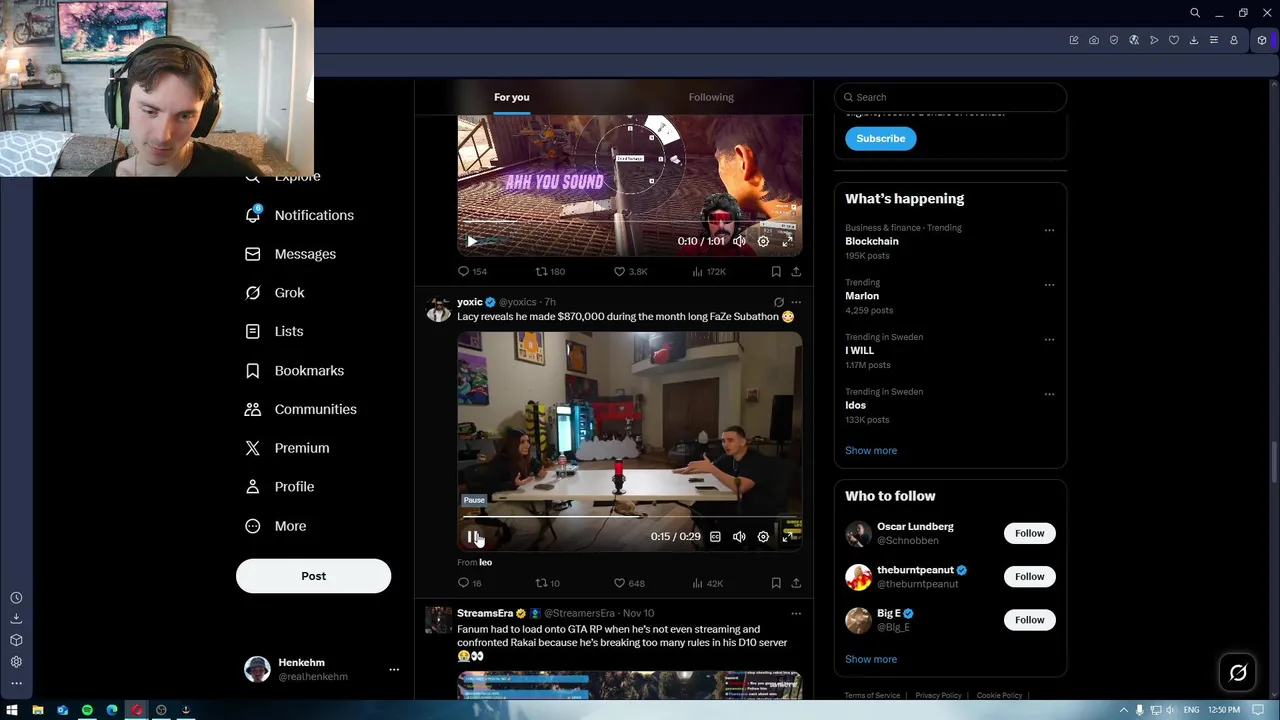View analytics of yoxic's 42K views post

(x=707, y=583)
